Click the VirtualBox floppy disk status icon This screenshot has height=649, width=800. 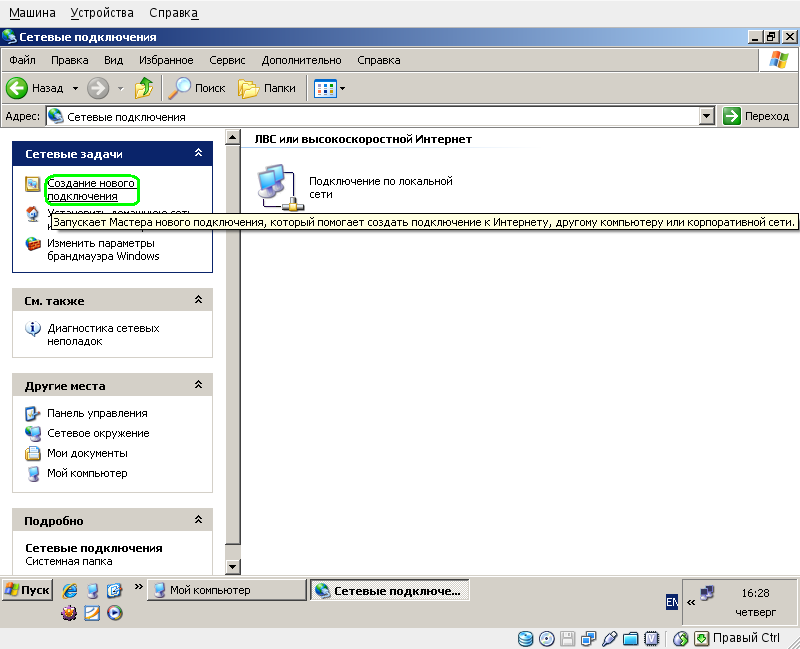(567, 638)
